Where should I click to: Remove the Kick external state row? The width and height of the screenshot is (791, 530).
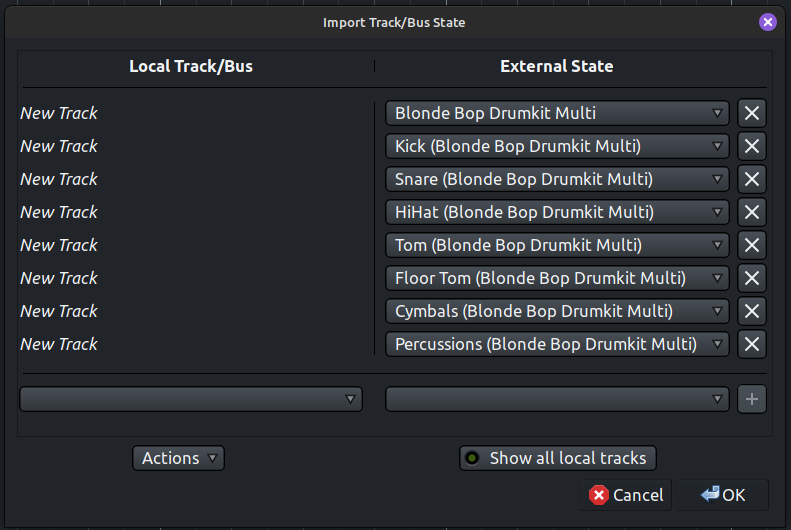[752, 146]
